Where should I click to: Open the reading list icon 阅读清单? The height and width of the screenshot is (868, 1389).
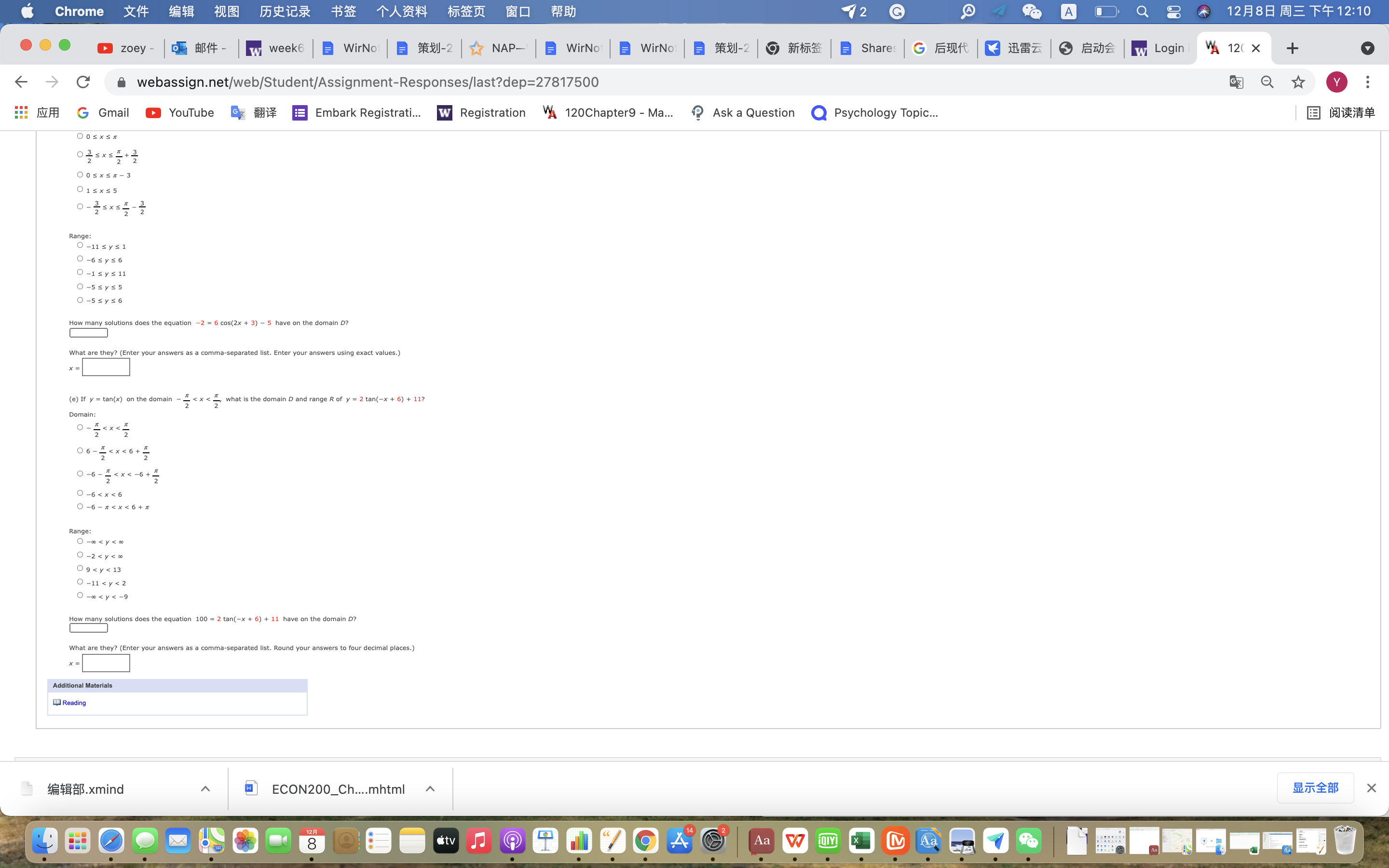click(x=1313, y=112)
